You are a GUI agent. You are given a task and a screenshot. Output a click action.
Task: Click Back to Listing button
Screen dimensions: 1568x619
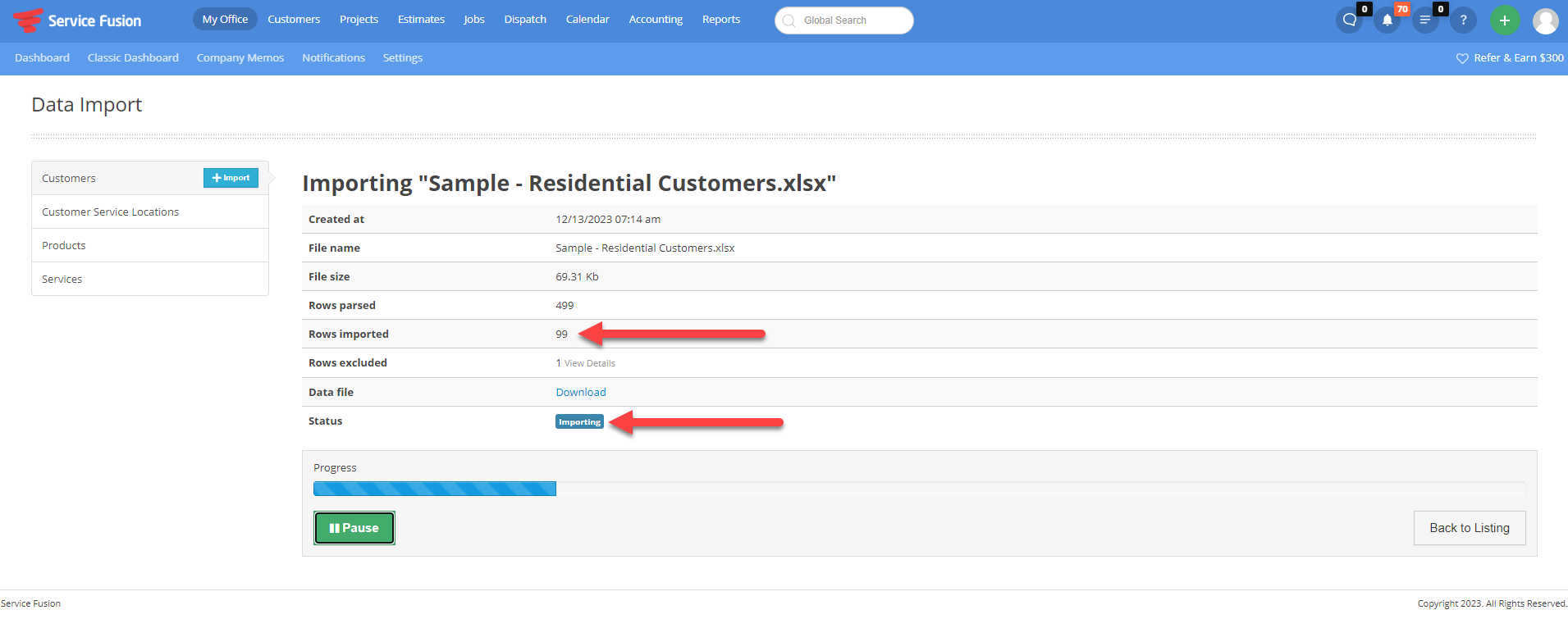pyautogui.click(x=1470, y=528)
